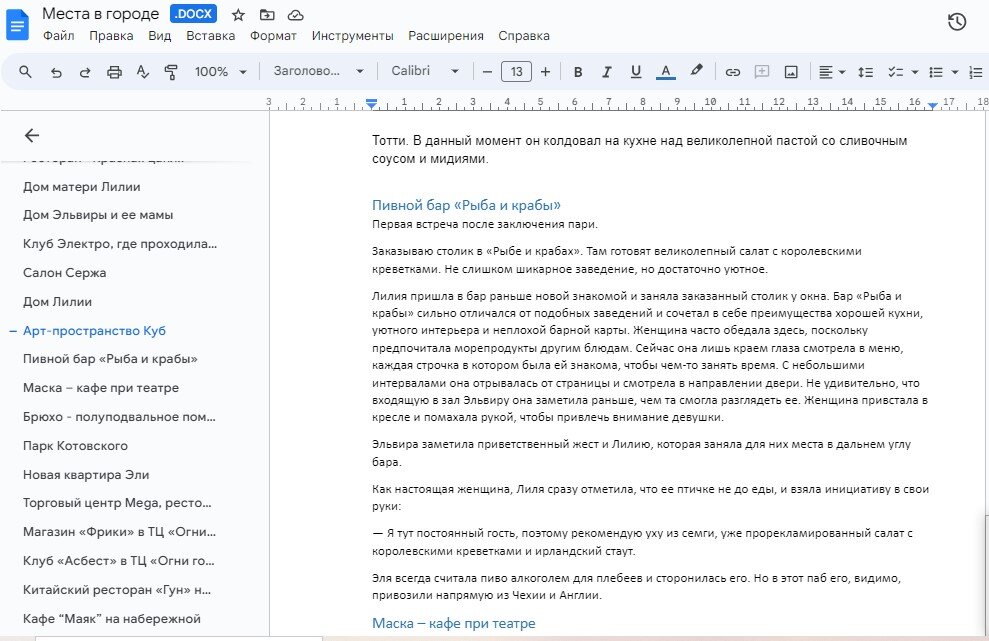Screen dimensions: 989x641
Task: Open the move to folder icon
Action: click(x=267, y=15)
